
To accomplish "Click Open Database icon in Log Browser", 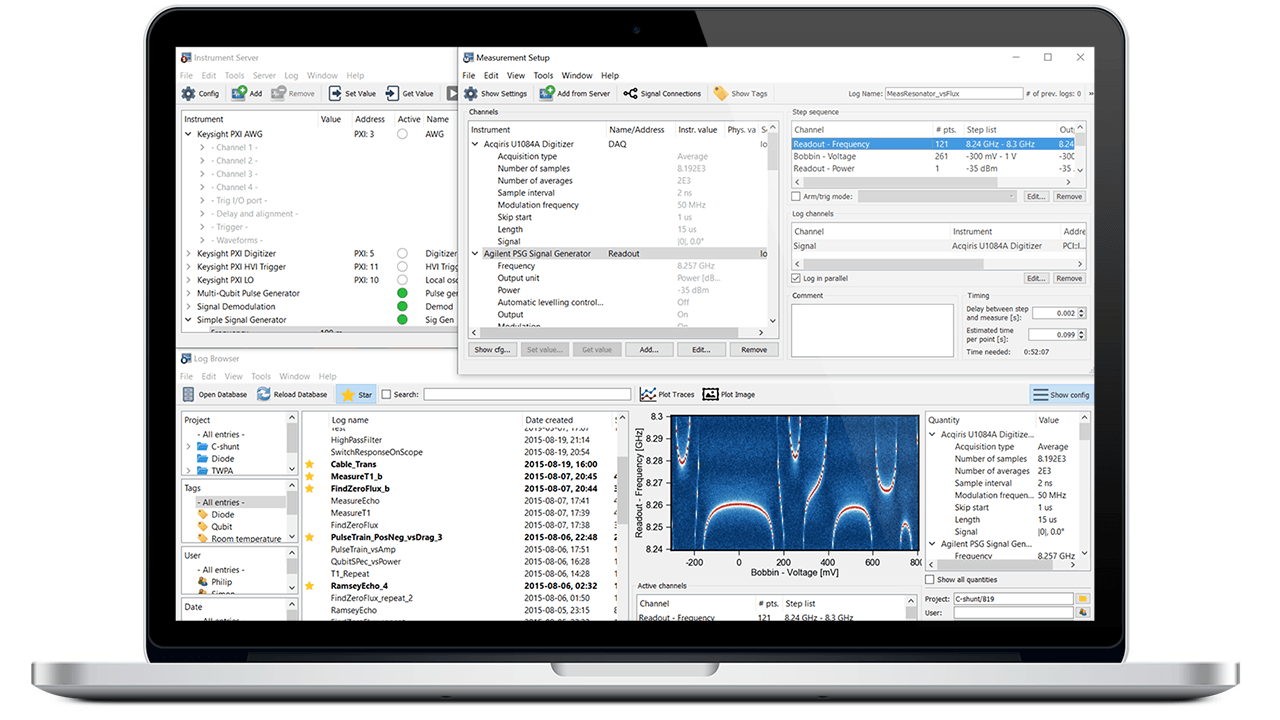I will [x=188, y=394].
